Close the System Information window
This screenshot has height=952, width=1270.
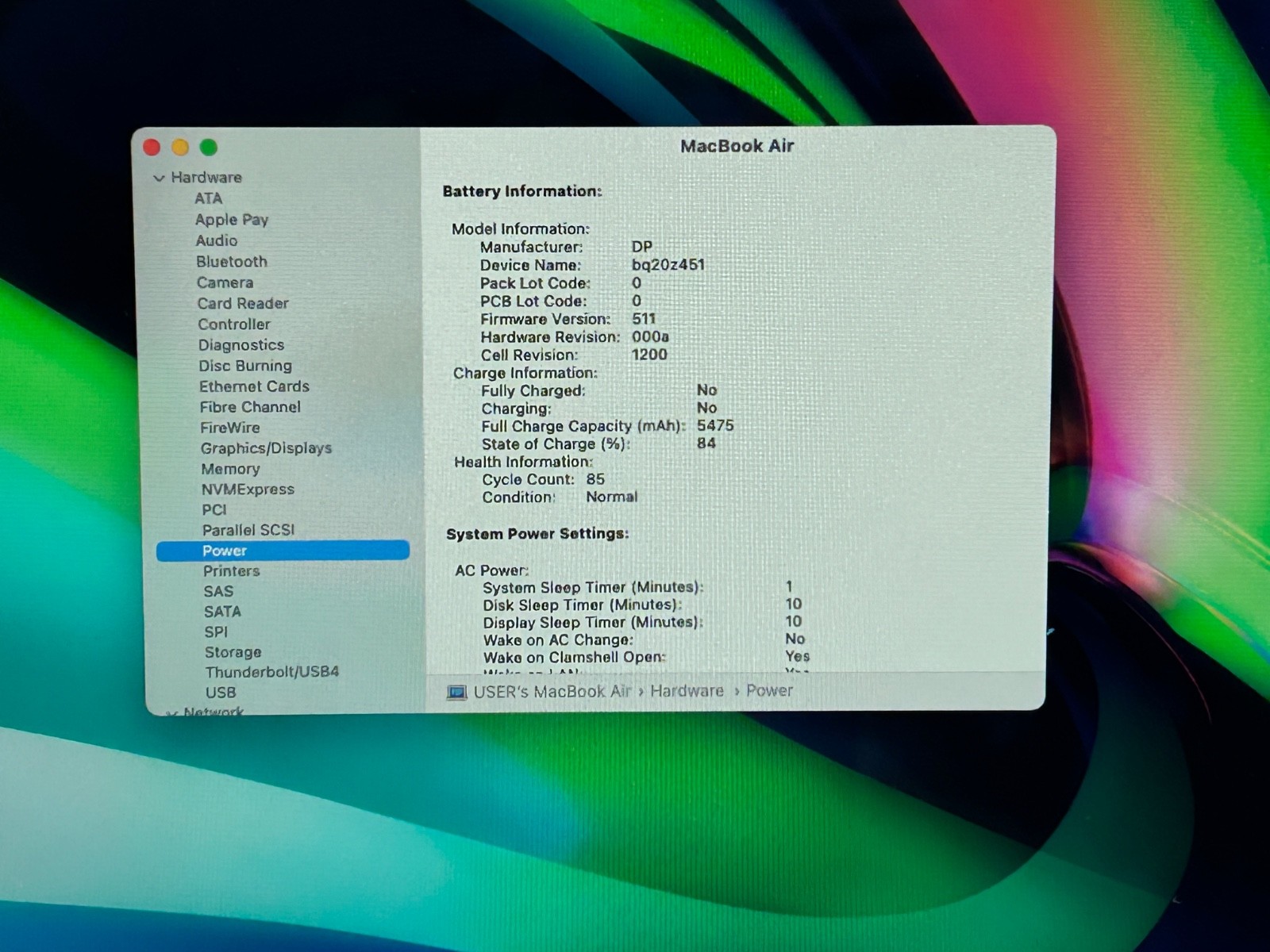[x=152, y=148]
